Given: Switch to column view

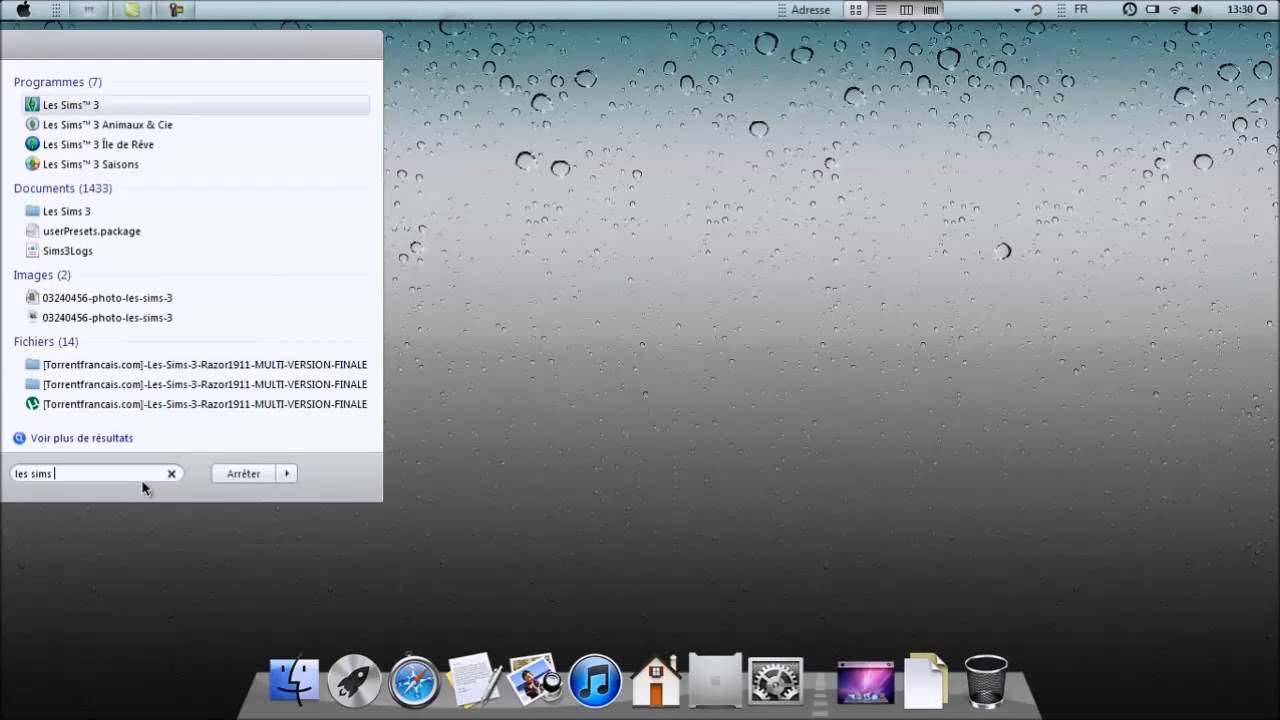Looking at the screenshot, I should [906, 10].
